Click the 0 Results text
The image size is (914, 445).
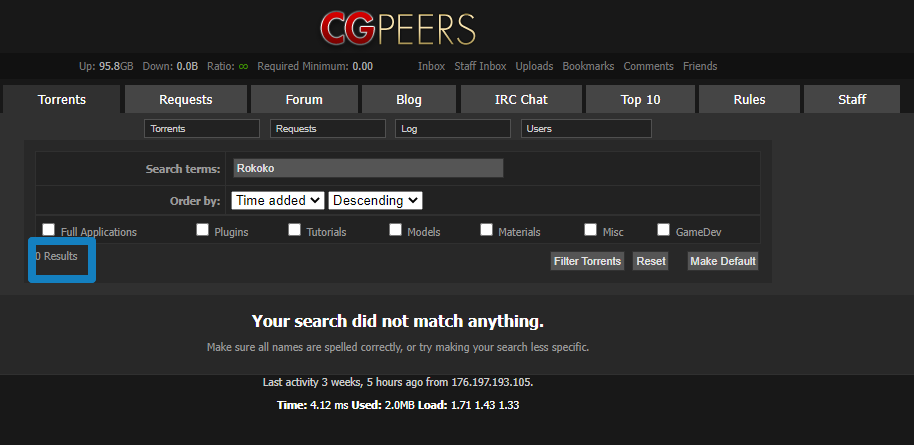(57, 256)
